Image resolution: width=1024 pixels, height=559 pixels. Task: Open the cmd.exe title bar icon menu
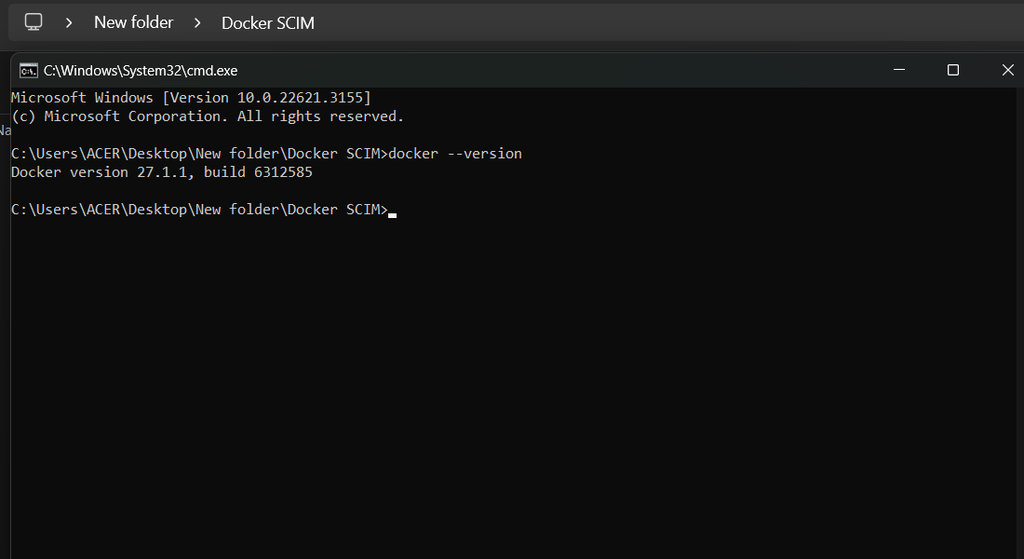[29, 70]
